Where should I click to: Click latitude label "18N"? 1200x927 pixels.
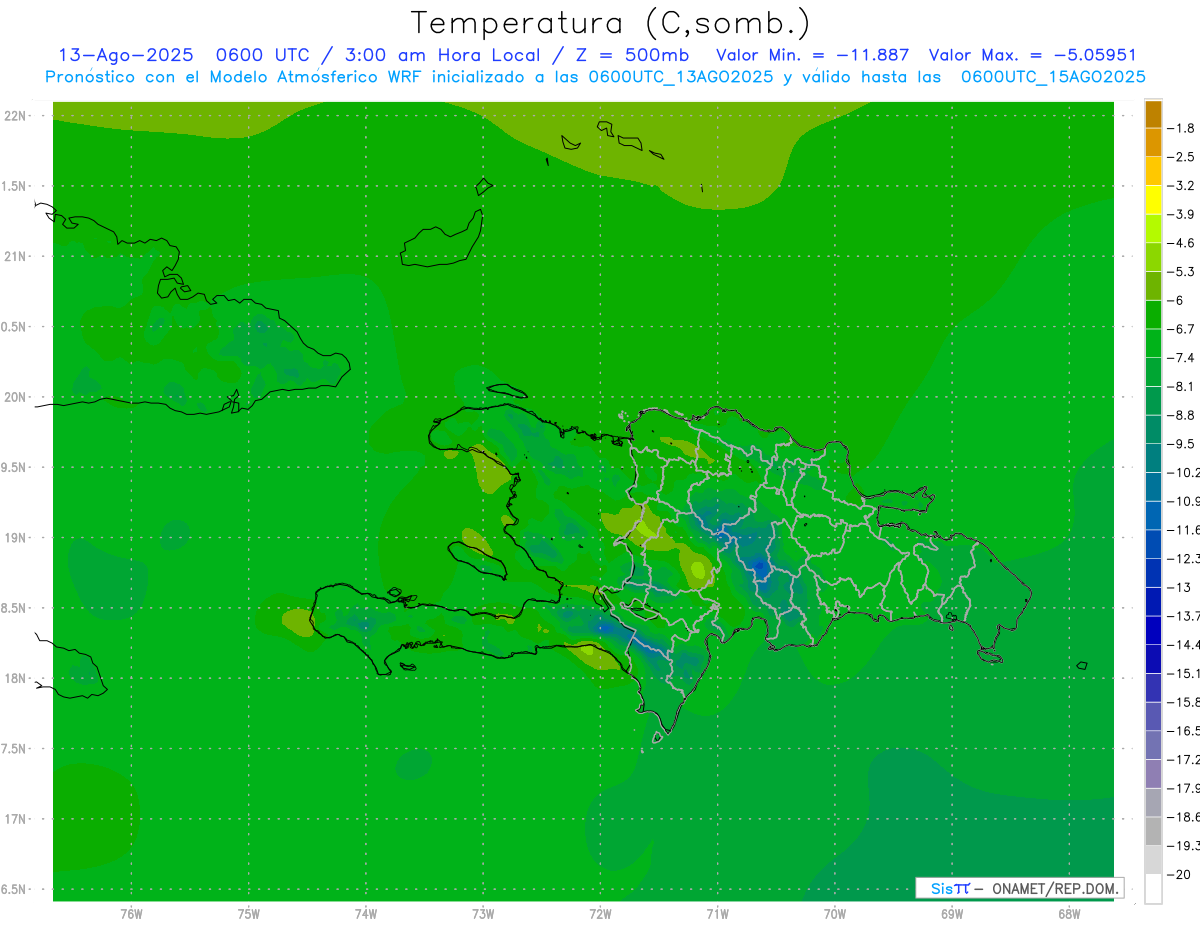coord(15,679)
